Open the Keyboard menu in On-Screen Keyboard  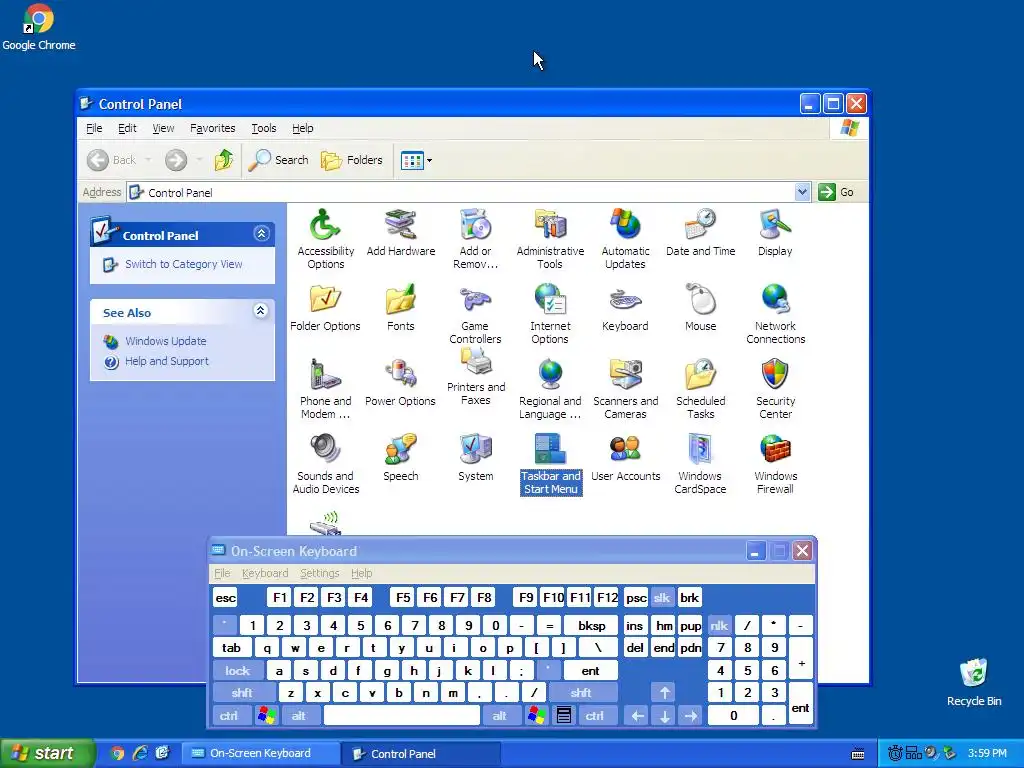click(x=264, y=573)
